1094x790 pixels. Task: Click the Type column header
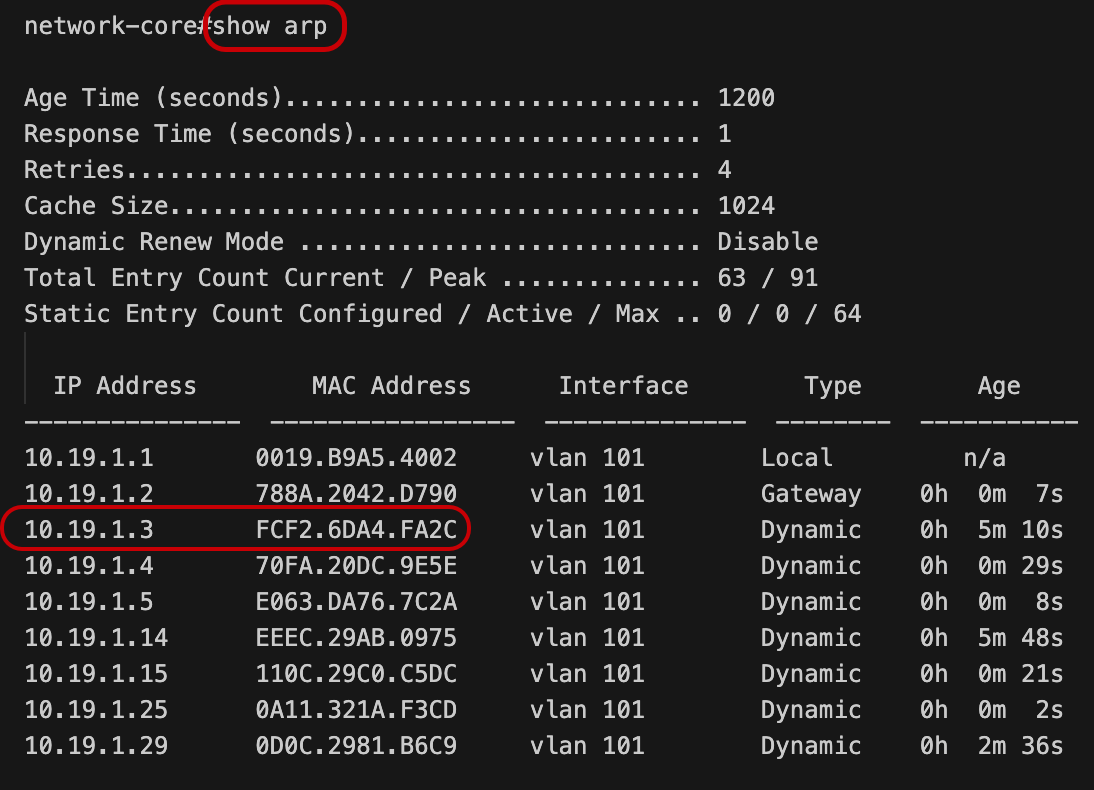tap(832, 387)
